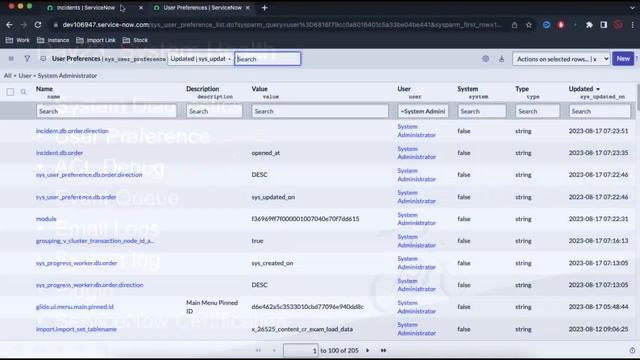Jump to last page arrow
Image resolution: width=640 pixels, height=360 pixels.
pyautogui.click(x=383, y=350)
